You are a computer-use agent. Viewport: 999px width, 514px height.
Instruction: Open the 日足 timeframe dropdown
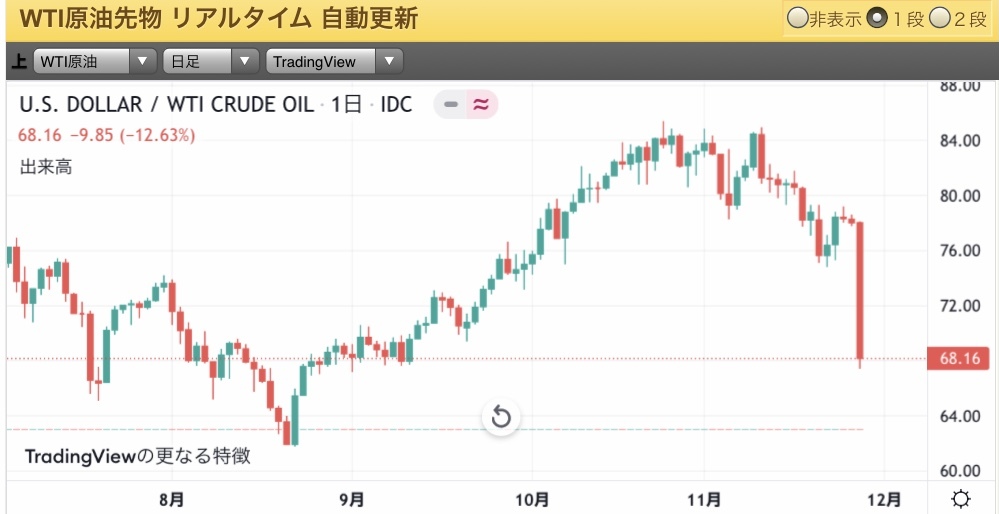[213, 62]
